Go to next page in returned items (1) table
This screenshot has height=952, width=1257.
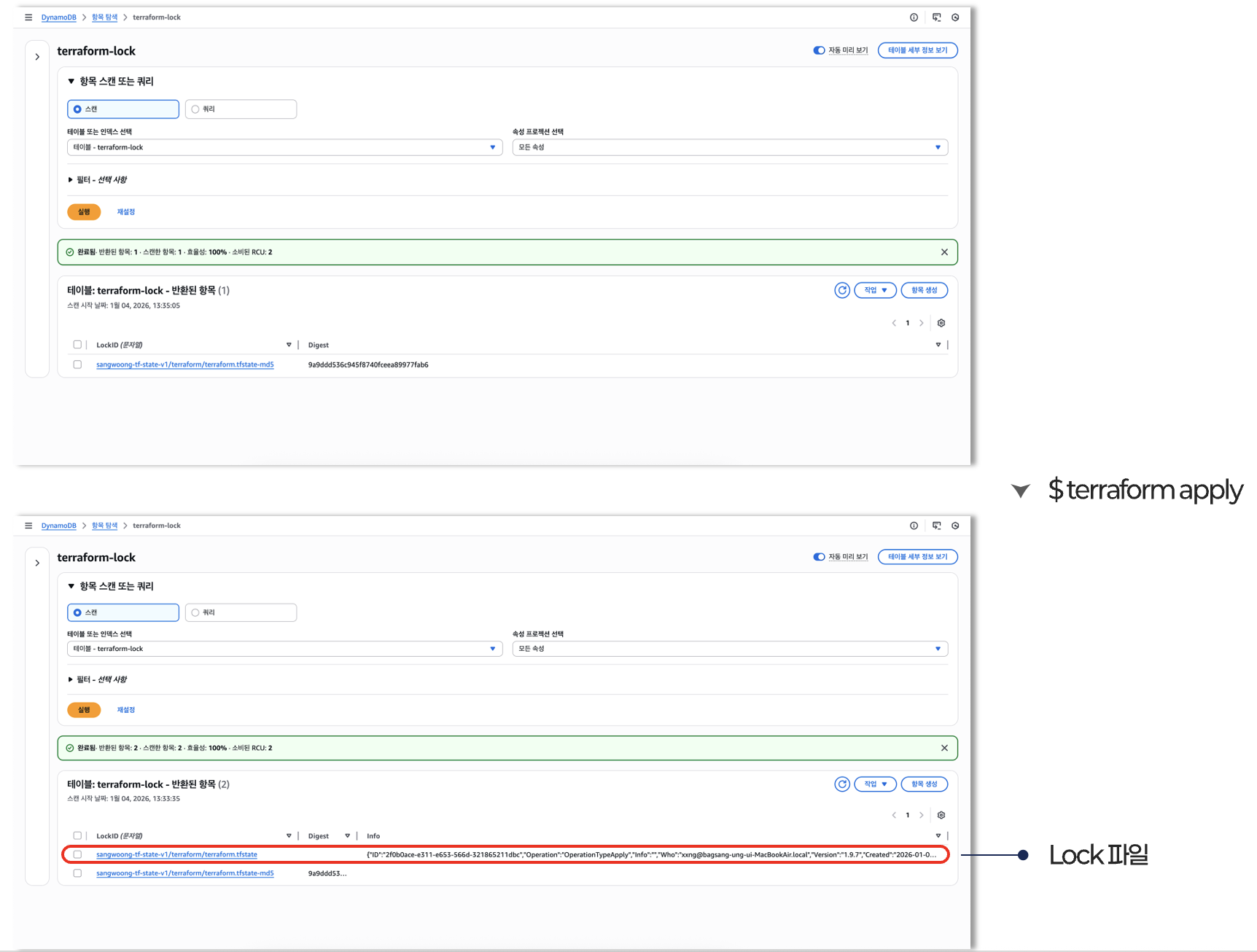(x=922, y=323)
